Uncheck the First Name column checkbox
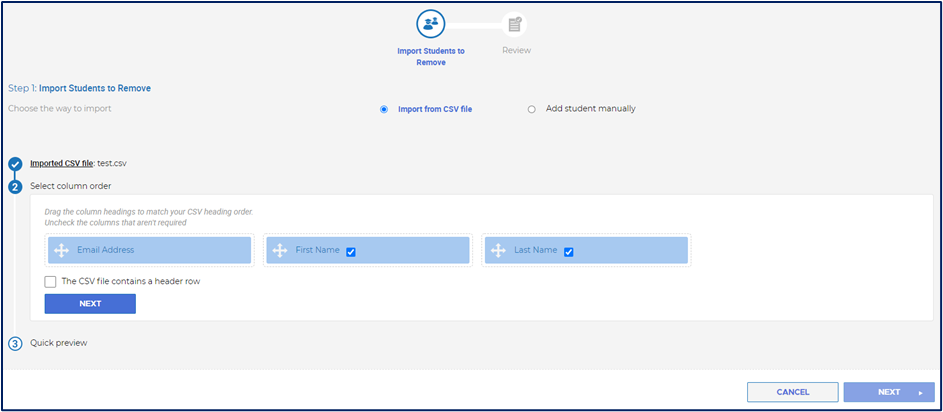Screen dimensions: 943x412 pyautogui.click(x=351, y=252)
